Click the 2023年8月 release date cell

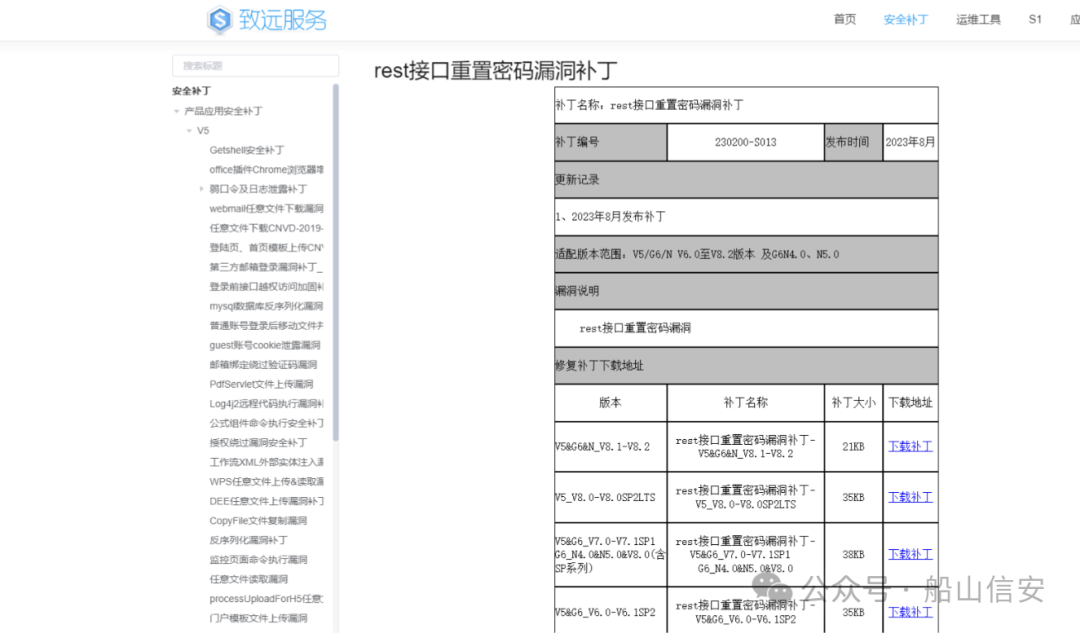coord(910,142)
